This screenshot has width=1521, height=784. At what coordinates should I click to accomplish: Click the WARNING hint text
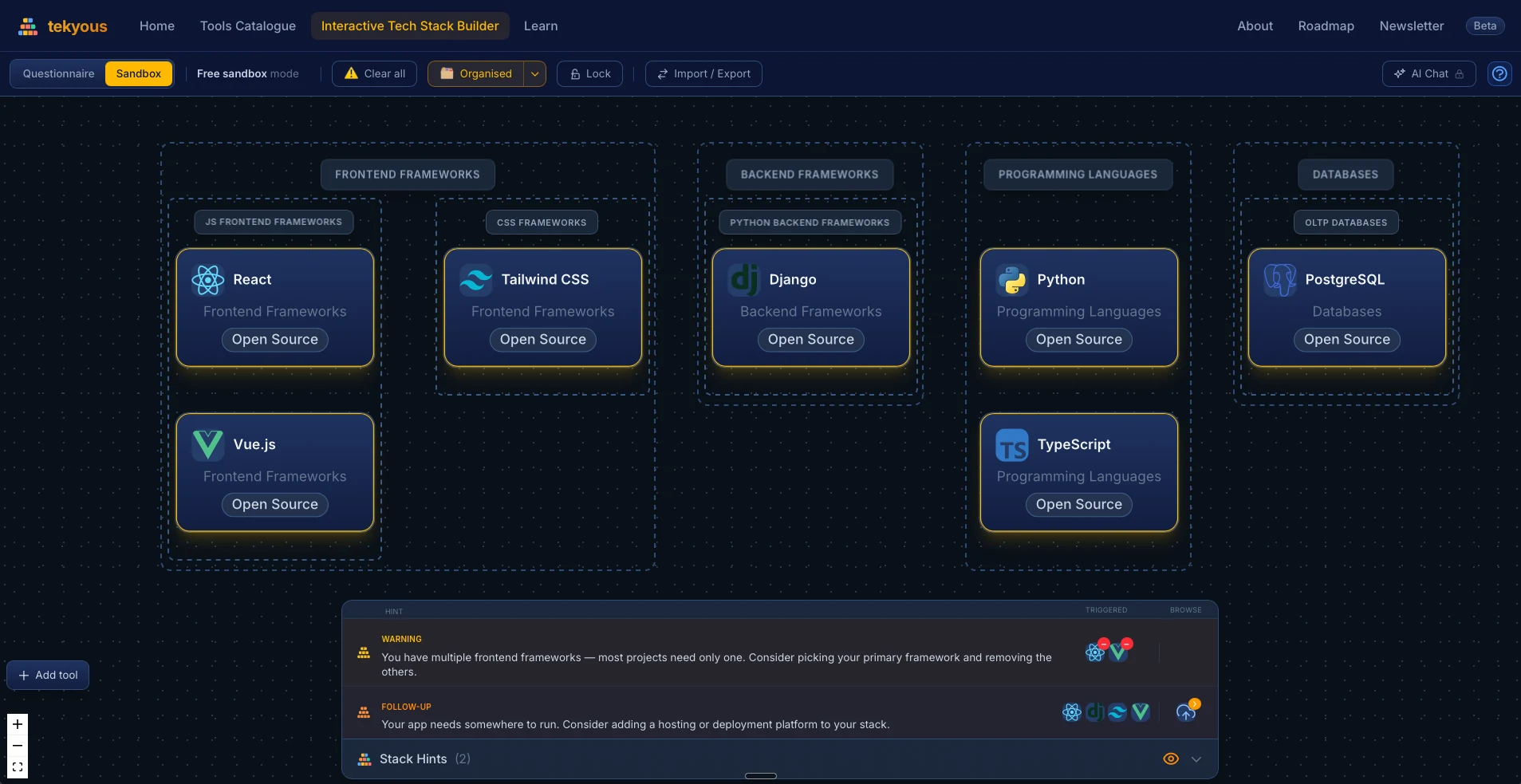click(x=716, y=664)
